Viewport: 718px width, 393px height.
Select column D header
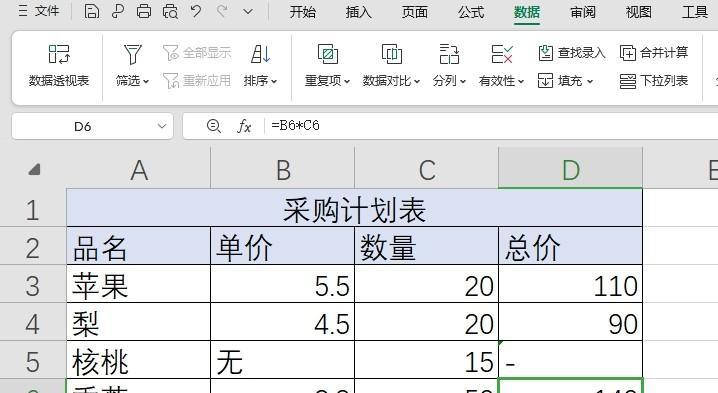pos(571,170)
